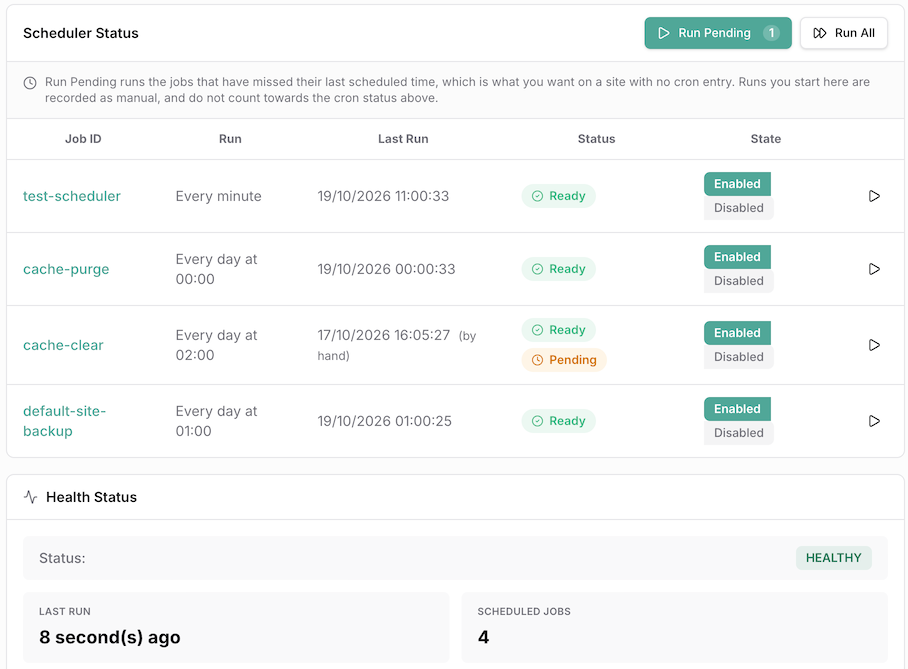
Task: Click the clock icon beside the info note
Action: pos(30,83)
